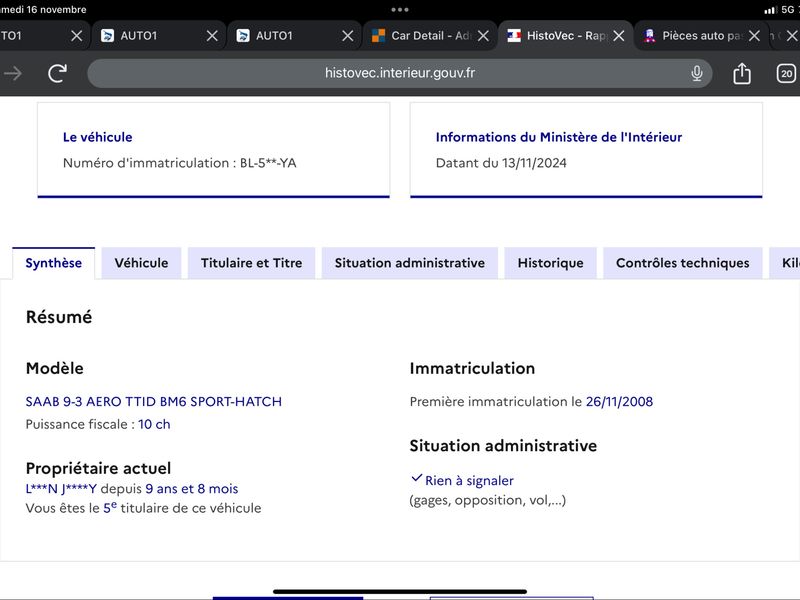Tap the three-dot multitasking indicator
This screenshot has width=800, height=600.
coord(399,9)
